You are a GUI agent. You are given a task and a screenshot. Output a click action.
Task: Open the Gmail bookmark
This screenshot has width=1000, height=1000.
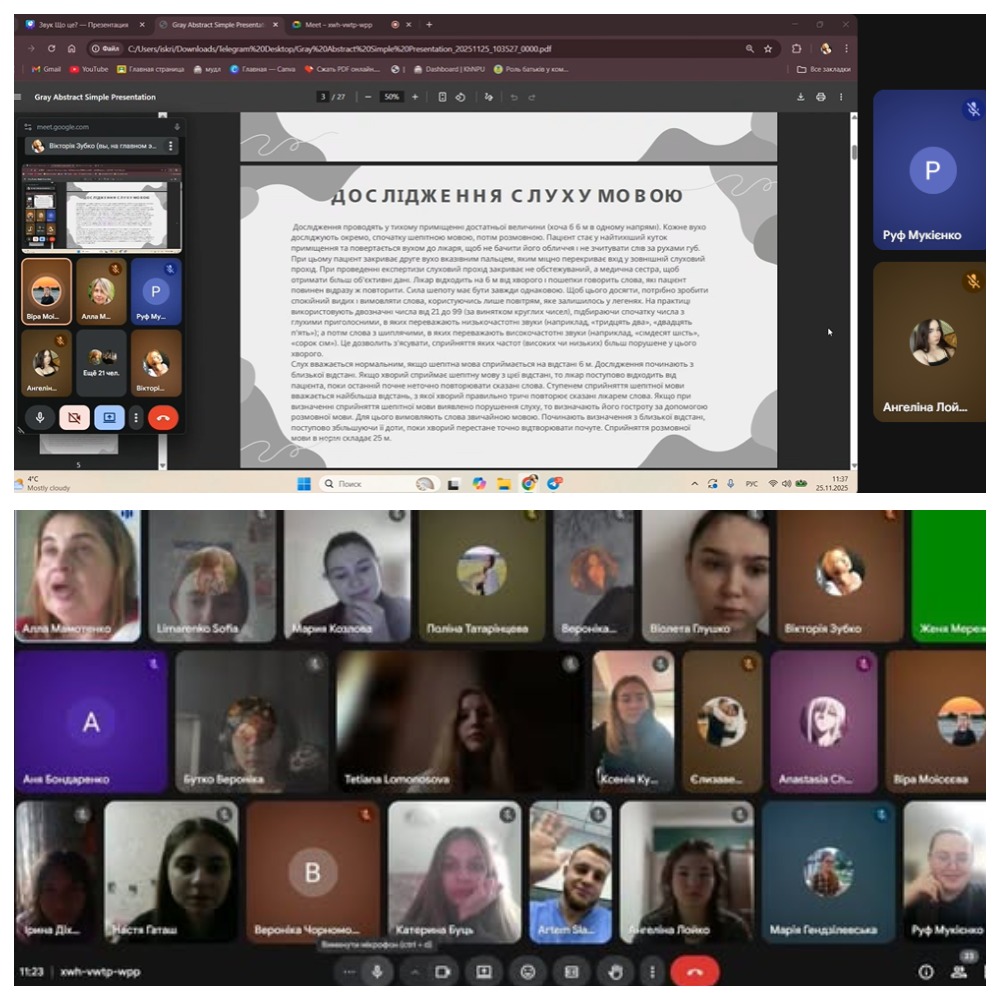[46, 69]
